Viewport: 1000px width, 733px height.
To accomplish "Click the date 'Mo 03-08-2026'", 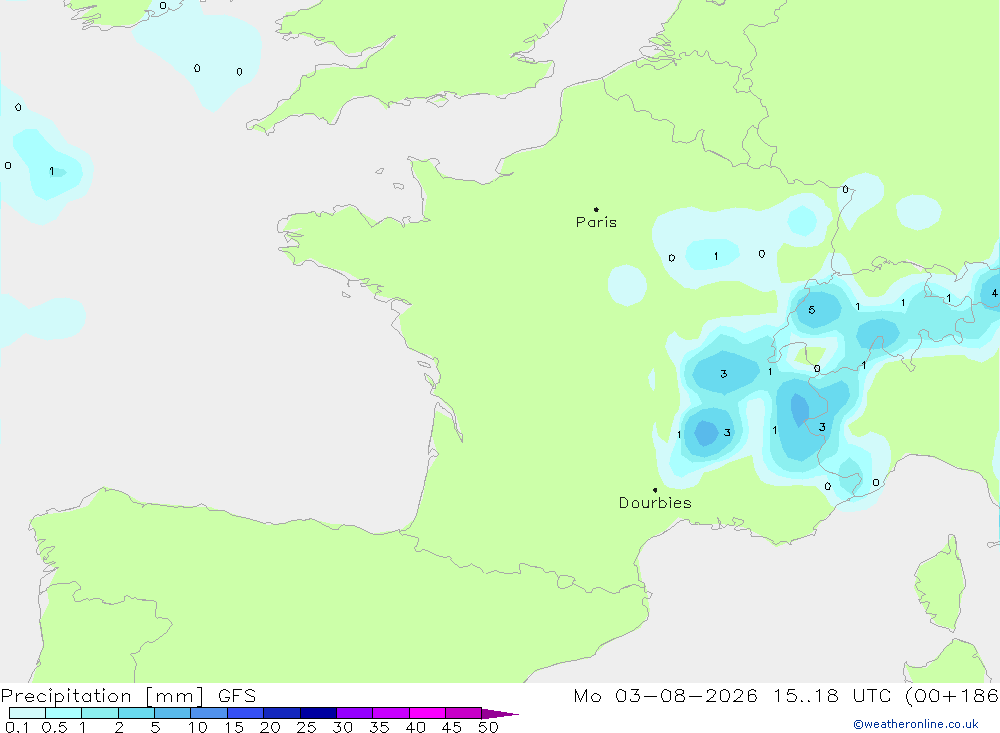I will tap(665, 696).
